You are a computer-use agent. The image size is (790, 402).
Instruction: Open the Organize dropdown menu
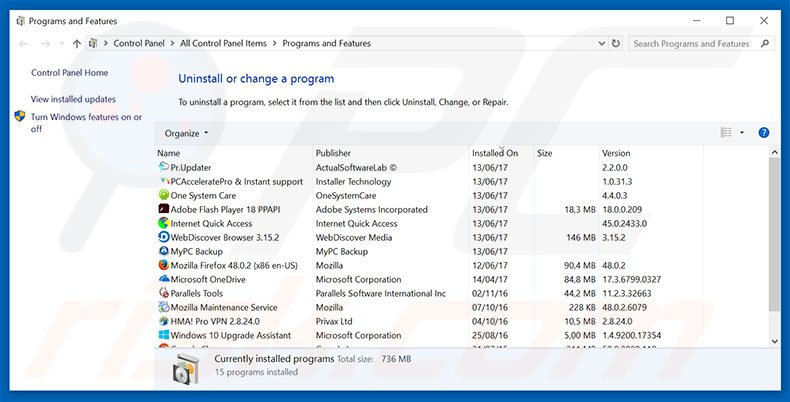tap(186, 133)
